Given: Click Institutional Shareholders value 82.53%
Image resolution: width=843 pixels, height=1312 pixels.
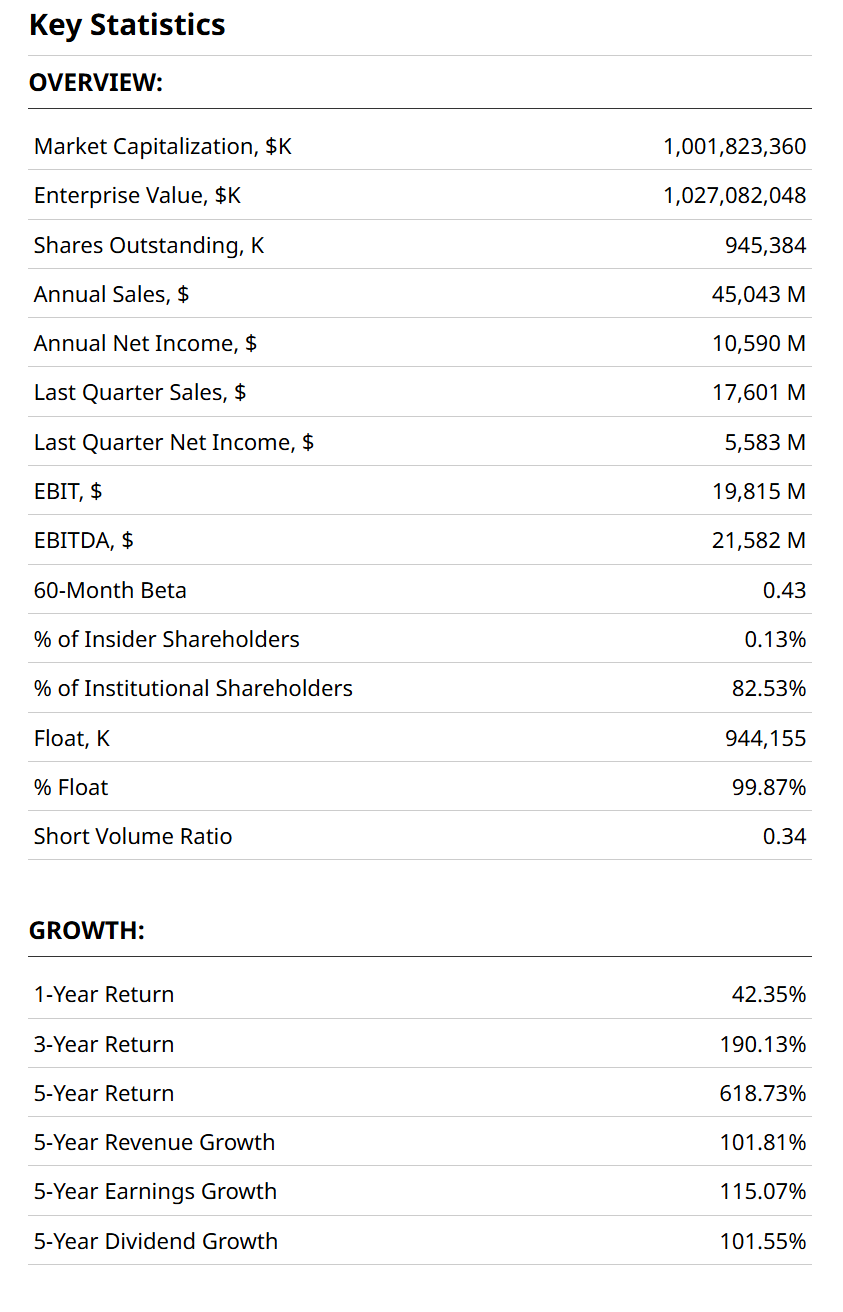Looking at the screenshot, I should (768, 688).
